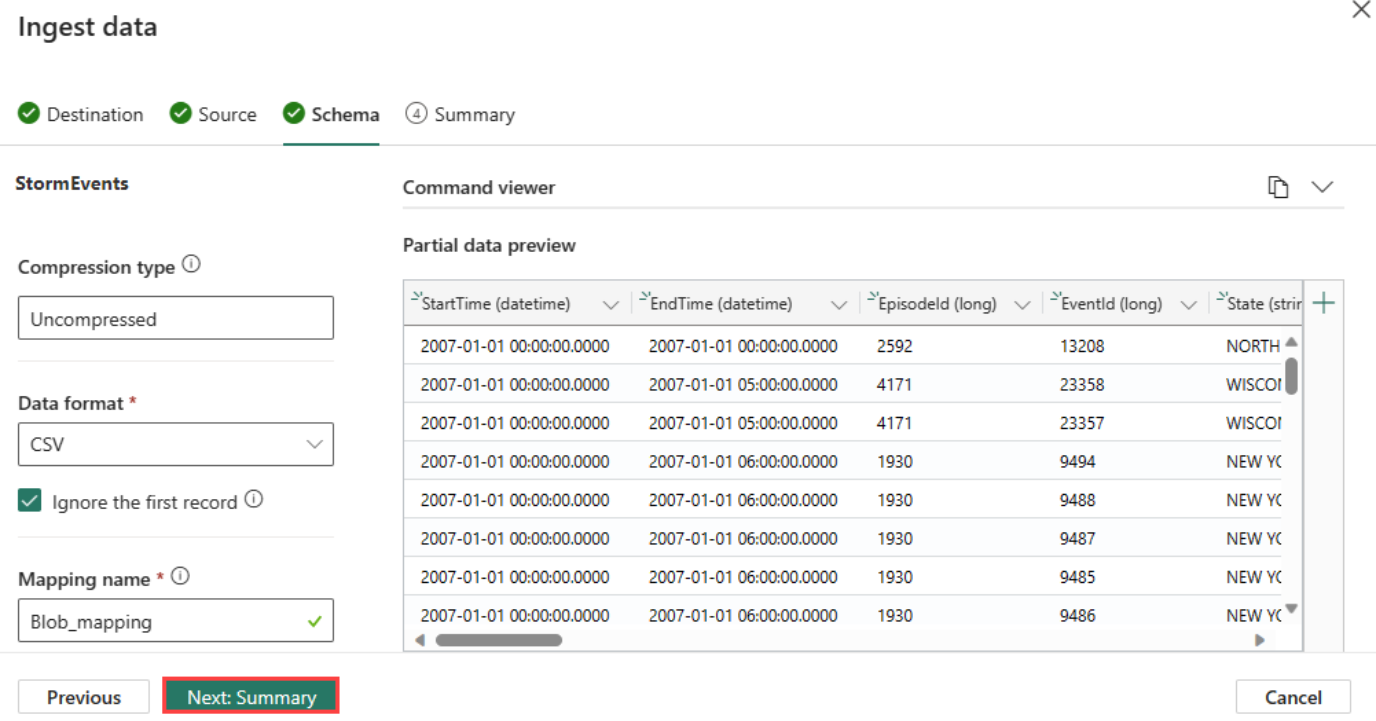Copy the command from Command viewer
1376x721 pixels.
(x=1279, y=187)
